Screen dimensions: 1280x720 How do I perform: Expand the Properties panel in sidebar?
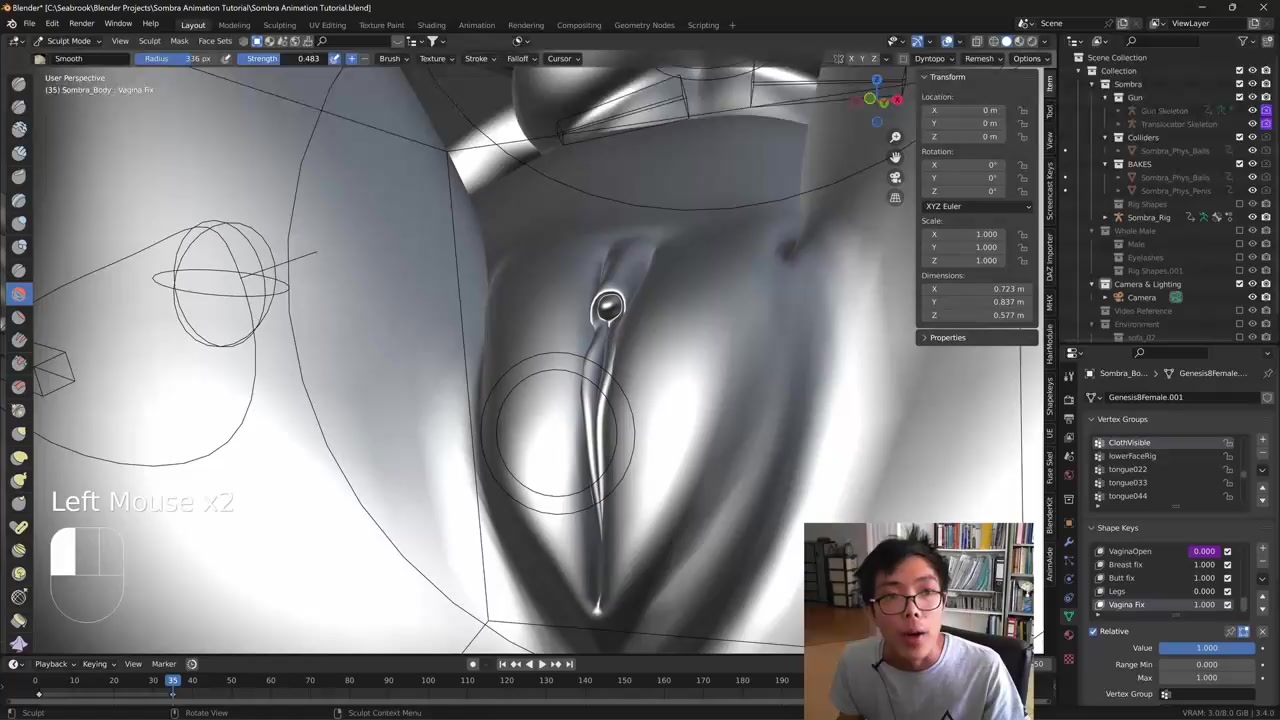click(x=947, y=337)
